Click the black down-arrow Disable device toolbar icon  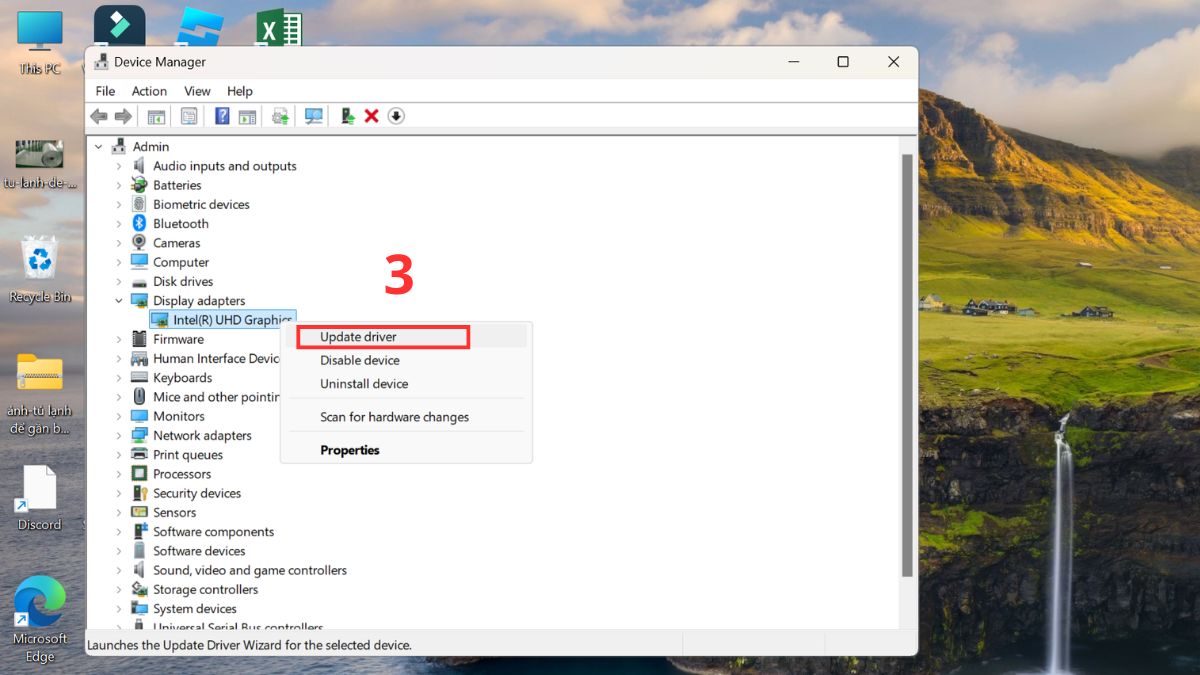pyautogui.click(x=396, y=116)
